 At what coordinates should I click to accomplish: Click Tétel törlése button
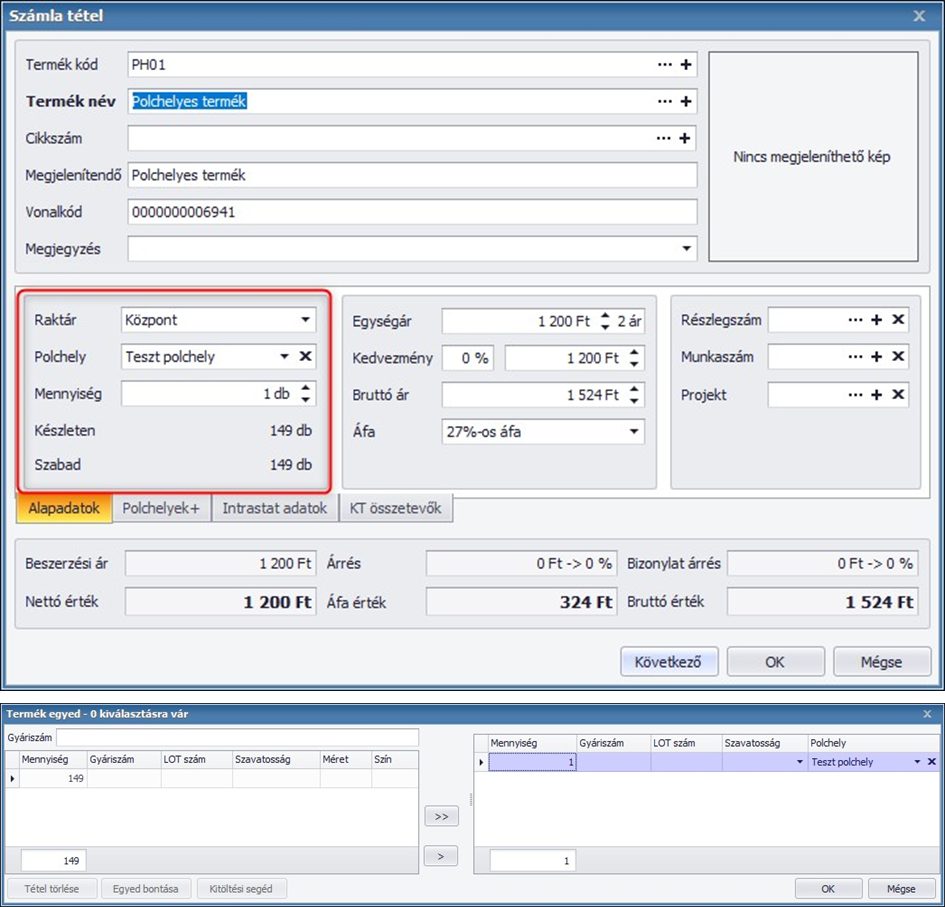(52, 888)
